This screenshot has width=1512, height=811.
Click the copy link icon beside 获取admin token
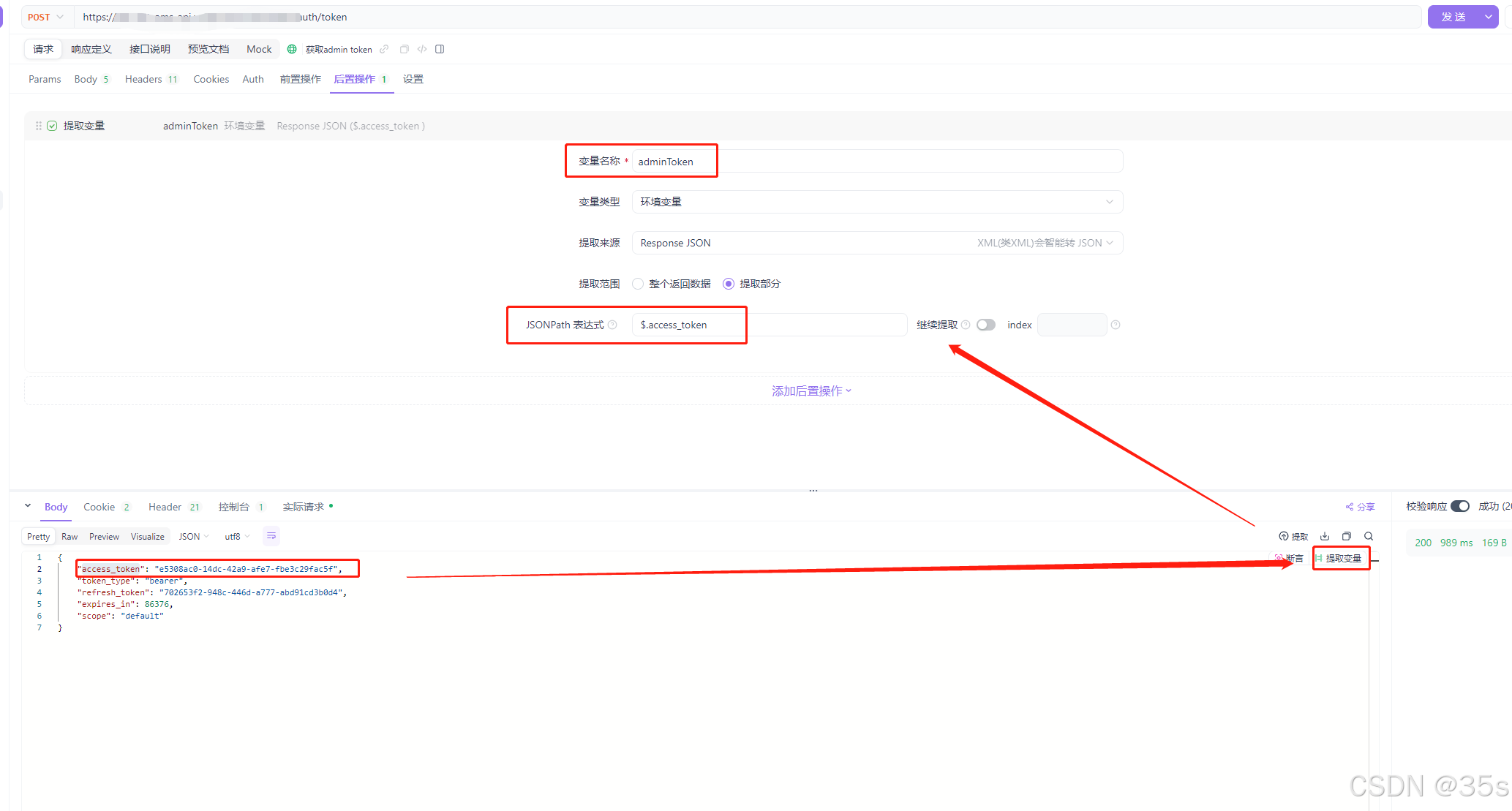click(x=384, y=49)
